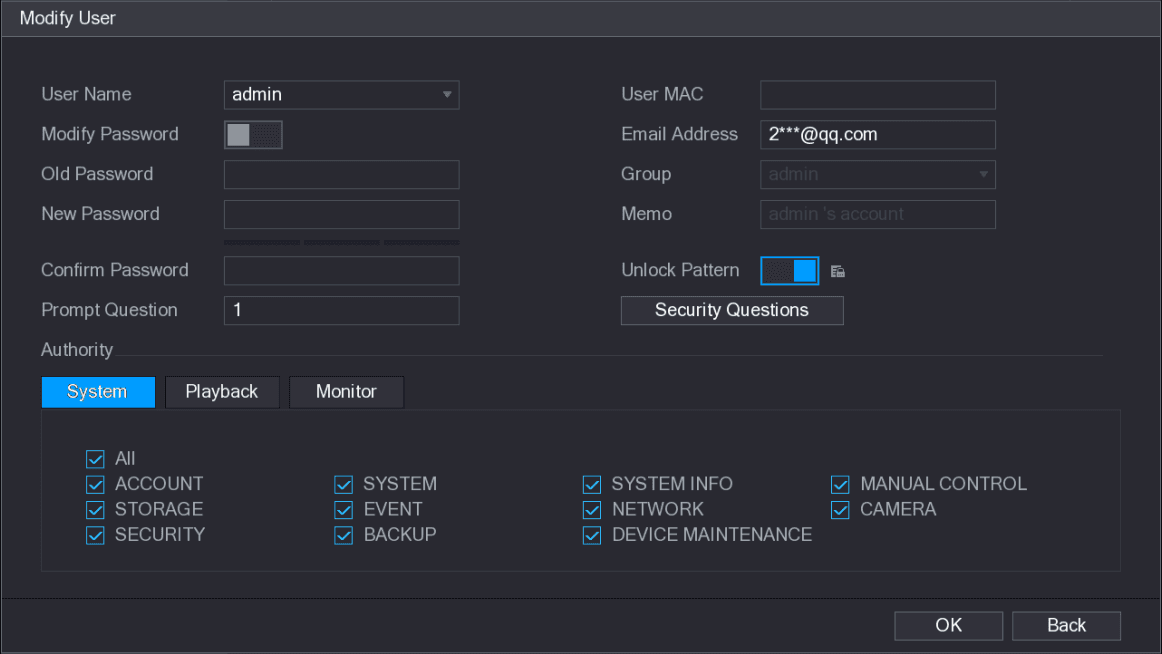Uncheck the EVENT permission

click(x=343, y=510)
